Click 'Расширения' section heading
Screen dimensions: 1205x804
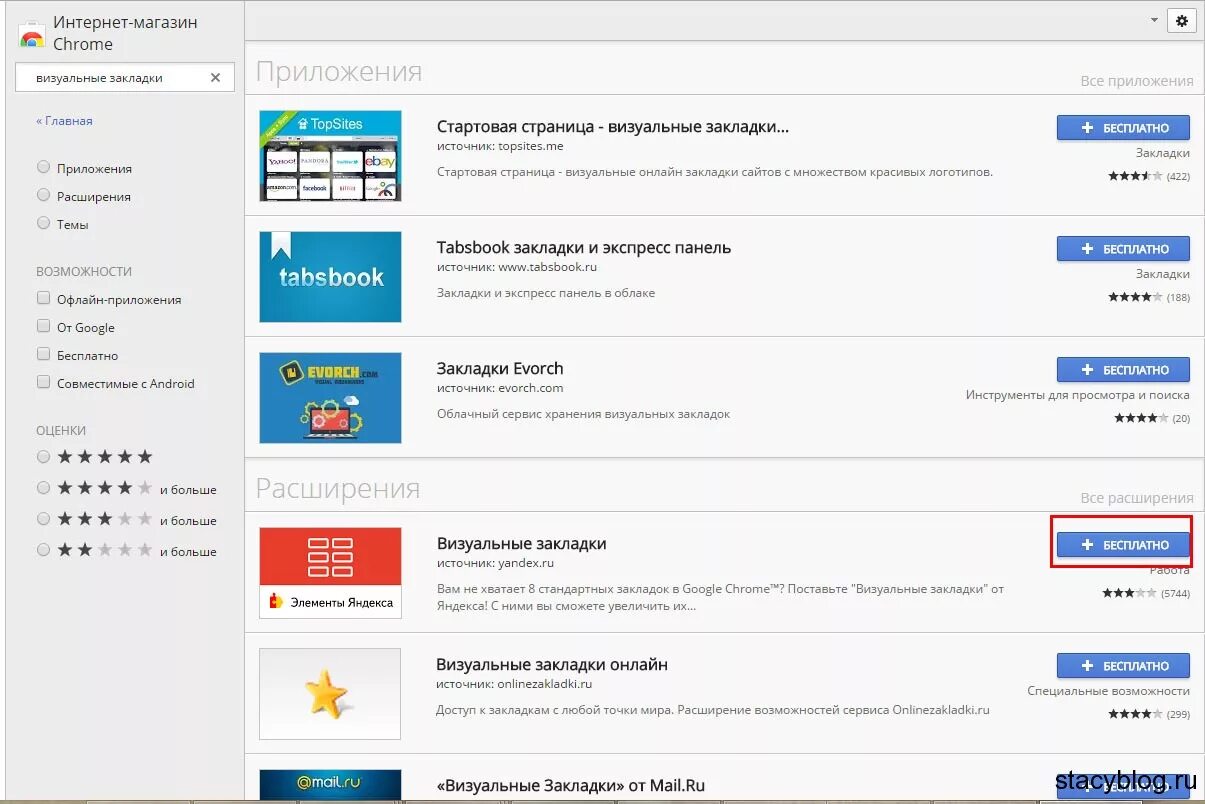point(338,489)
